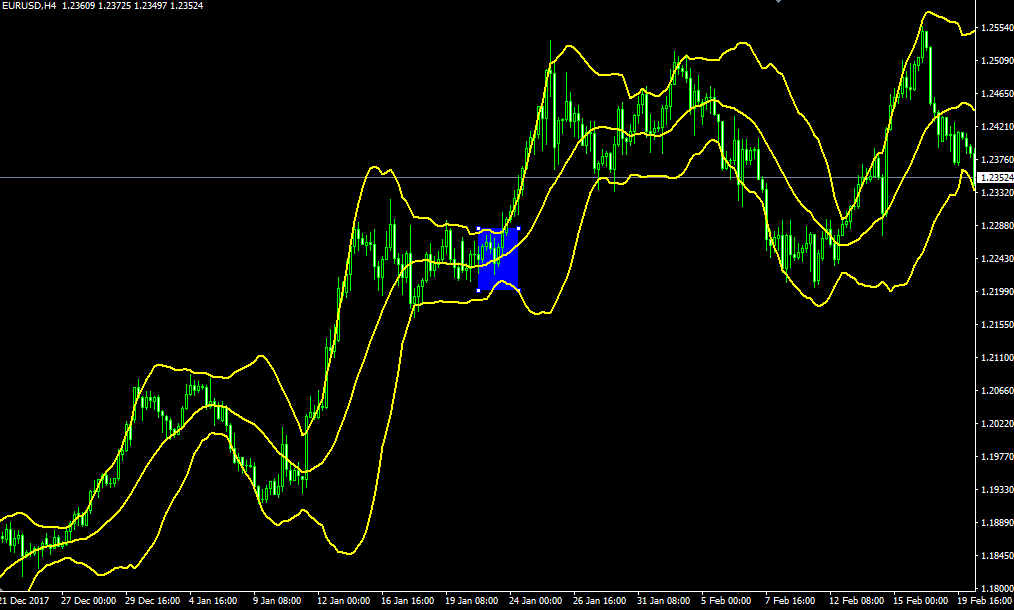The height and width of the screenshot is (610, 1014).
Task: Click the 9 Jan 08:00 time label
Action: point(278,602)
